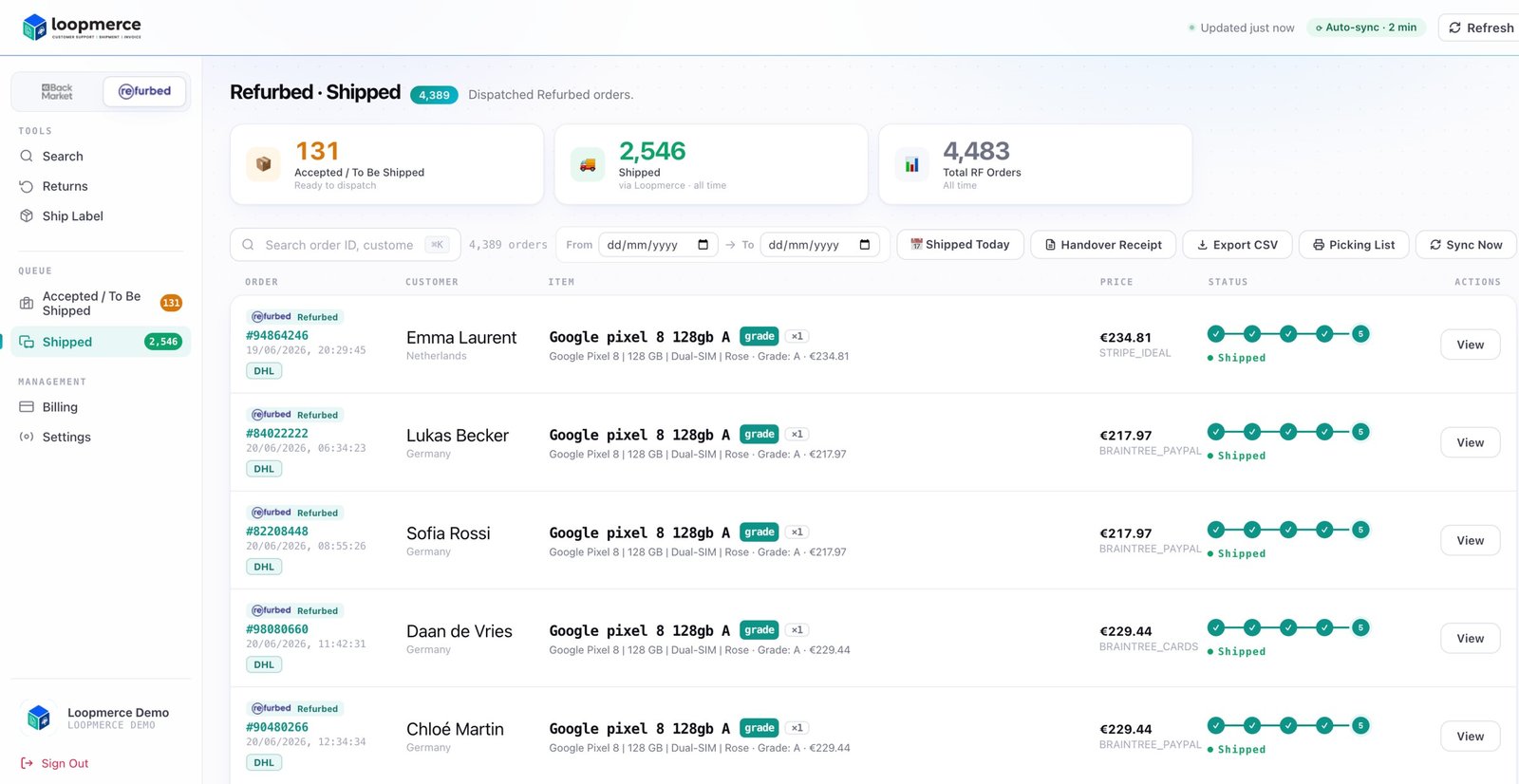Open order #90480266 link
The width and height of the screenshot is (1519, 784).
tap(277, 727)
